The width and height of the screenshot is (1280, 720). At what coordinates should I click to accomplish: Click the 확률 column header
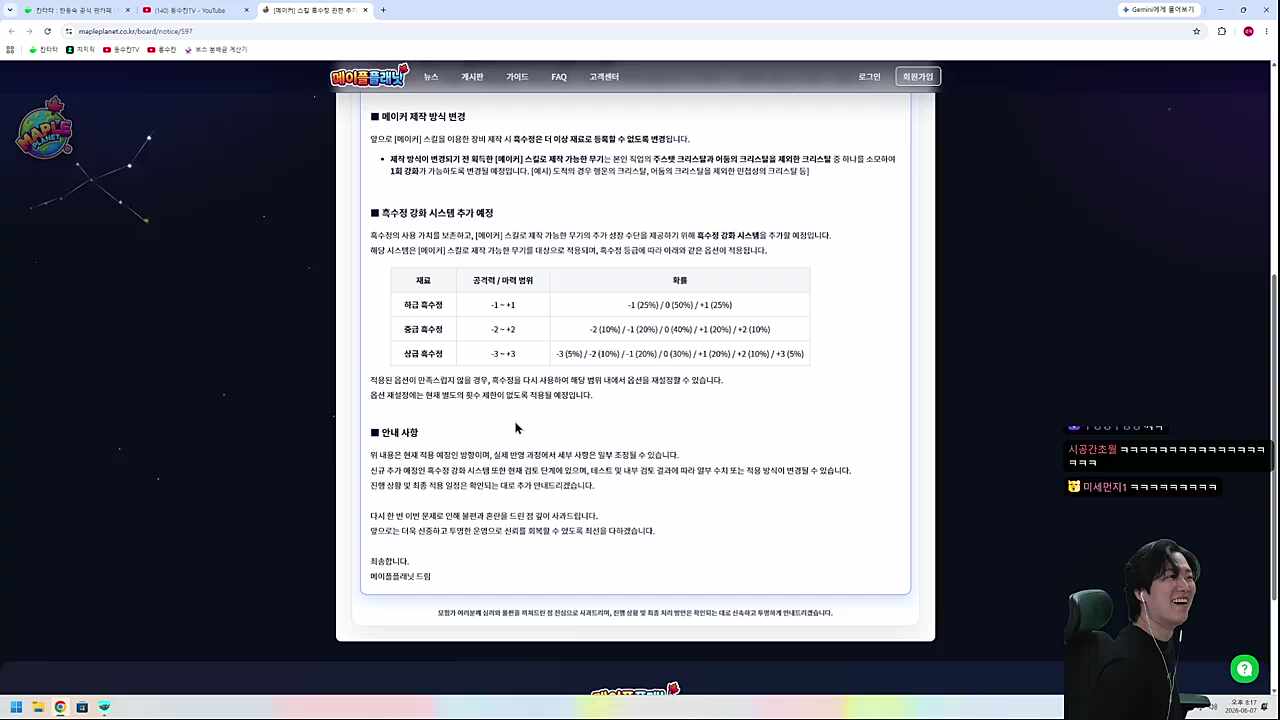pyautogui.click(x=680, y=281)
